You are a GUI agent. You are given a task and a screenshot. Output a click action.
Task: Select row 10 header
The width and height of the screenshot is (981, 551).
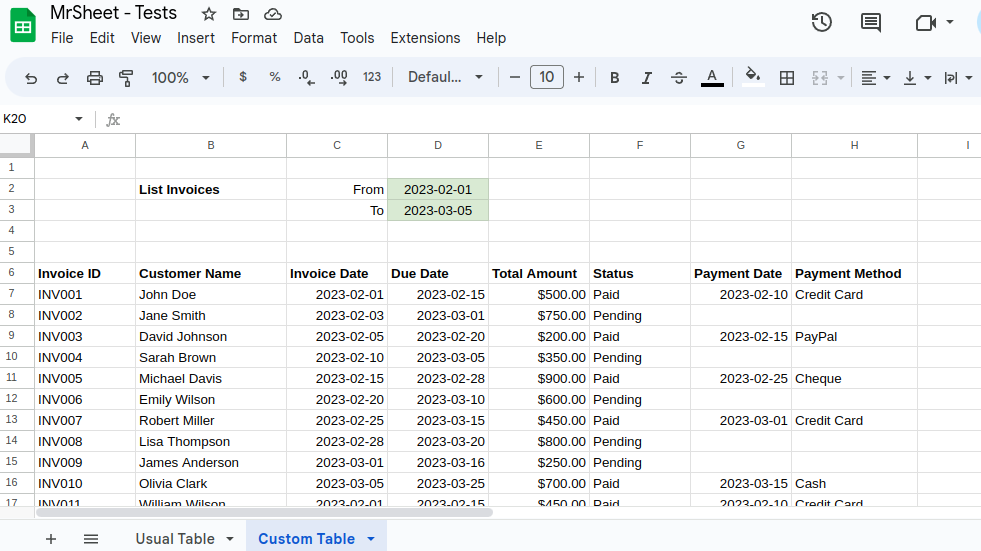pos(17,357)
